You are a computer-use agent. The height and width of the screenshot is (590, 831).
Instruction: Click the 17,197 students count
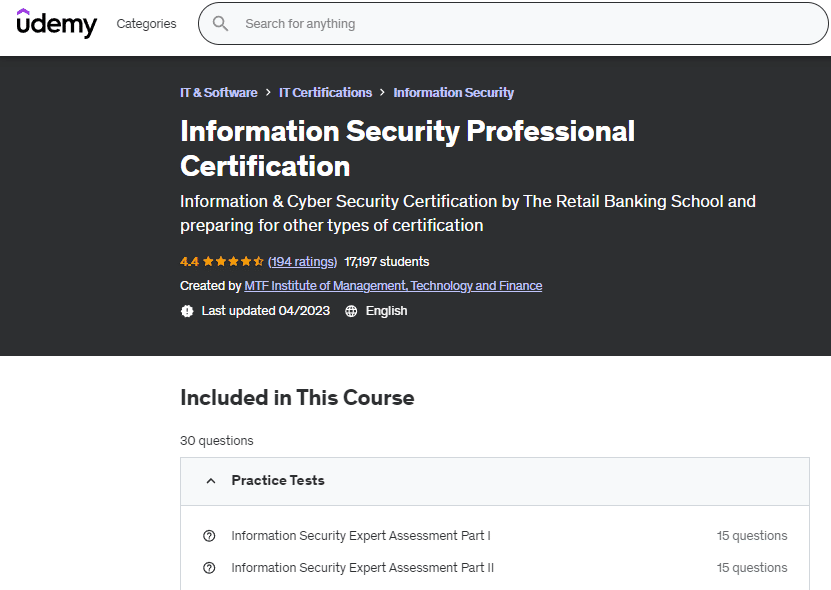(x=386, y=261)
